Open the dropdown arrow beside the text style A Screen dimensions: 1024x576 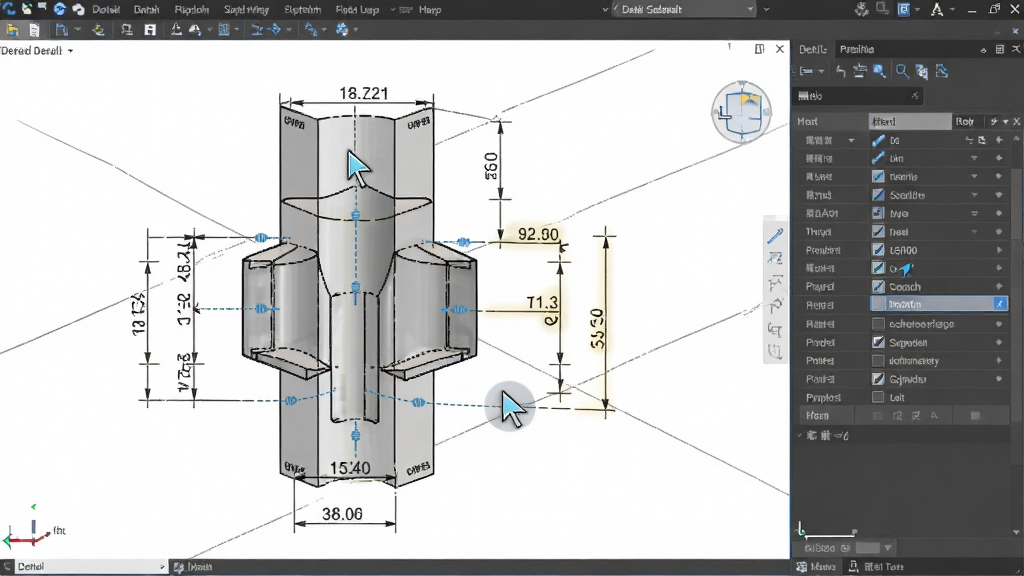point(953,9)
